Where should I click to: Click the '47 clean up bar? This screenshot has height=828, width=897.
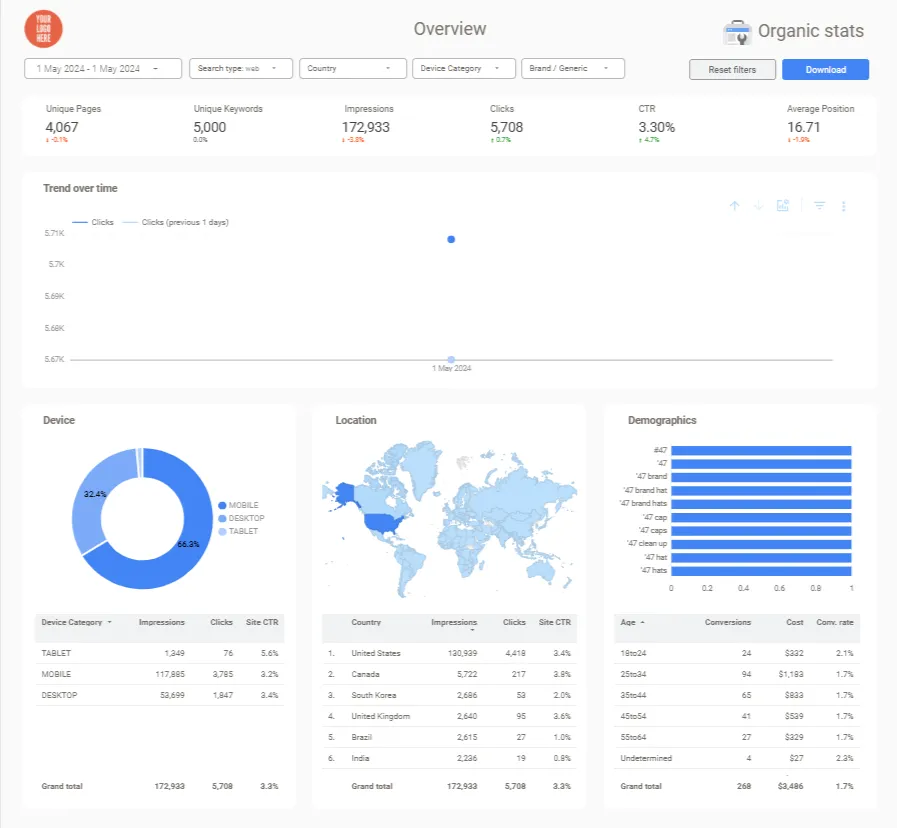(x=761, y=544)
